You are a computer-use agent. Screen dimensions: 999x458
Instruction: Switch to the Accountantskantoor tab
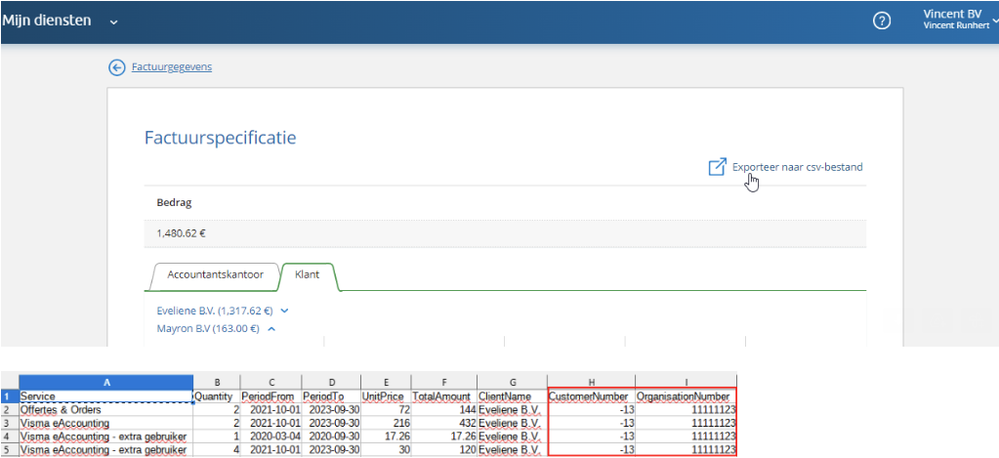coord(215,275)
